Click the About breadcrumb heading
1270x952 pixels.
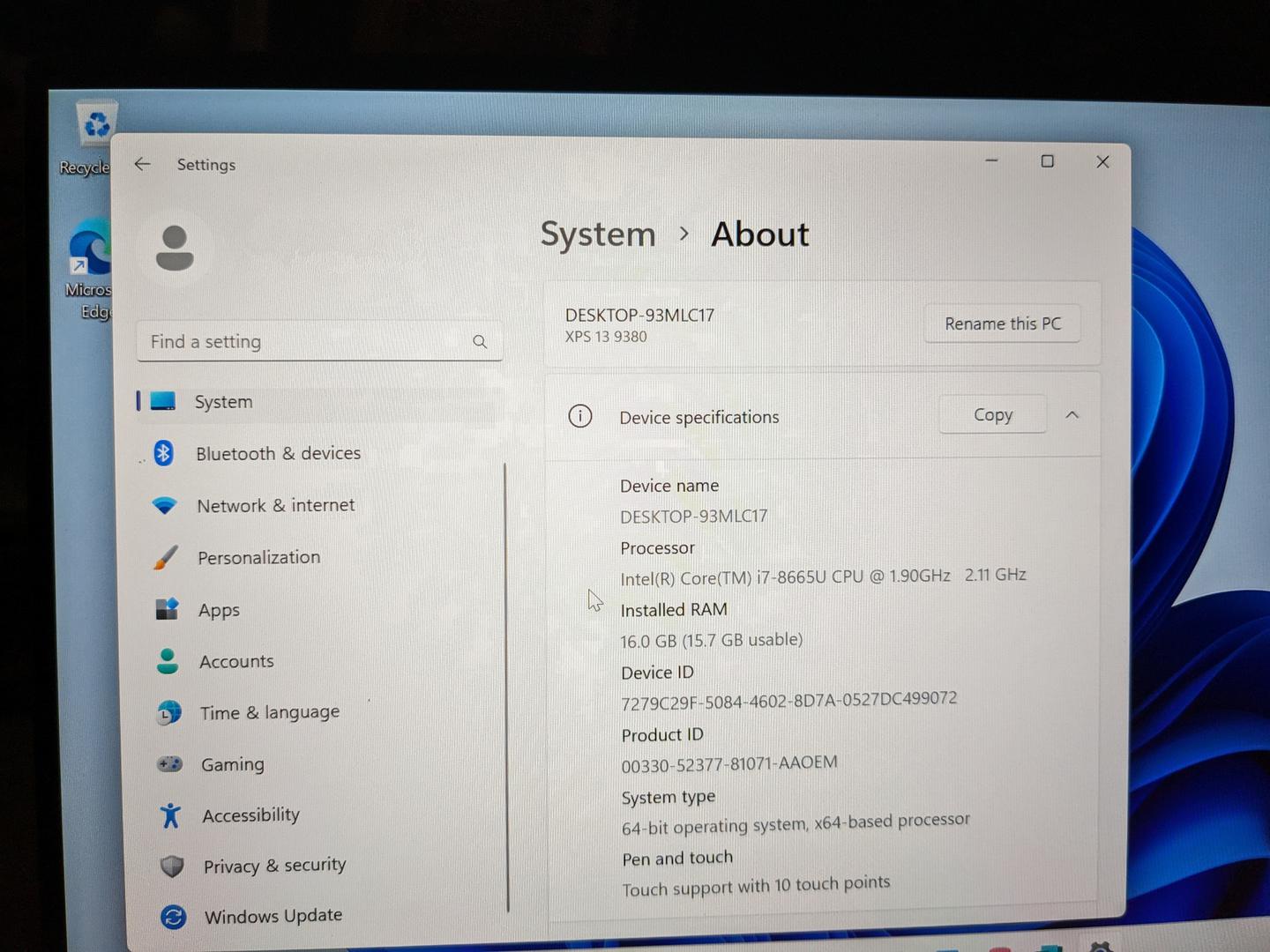[759, 234]
